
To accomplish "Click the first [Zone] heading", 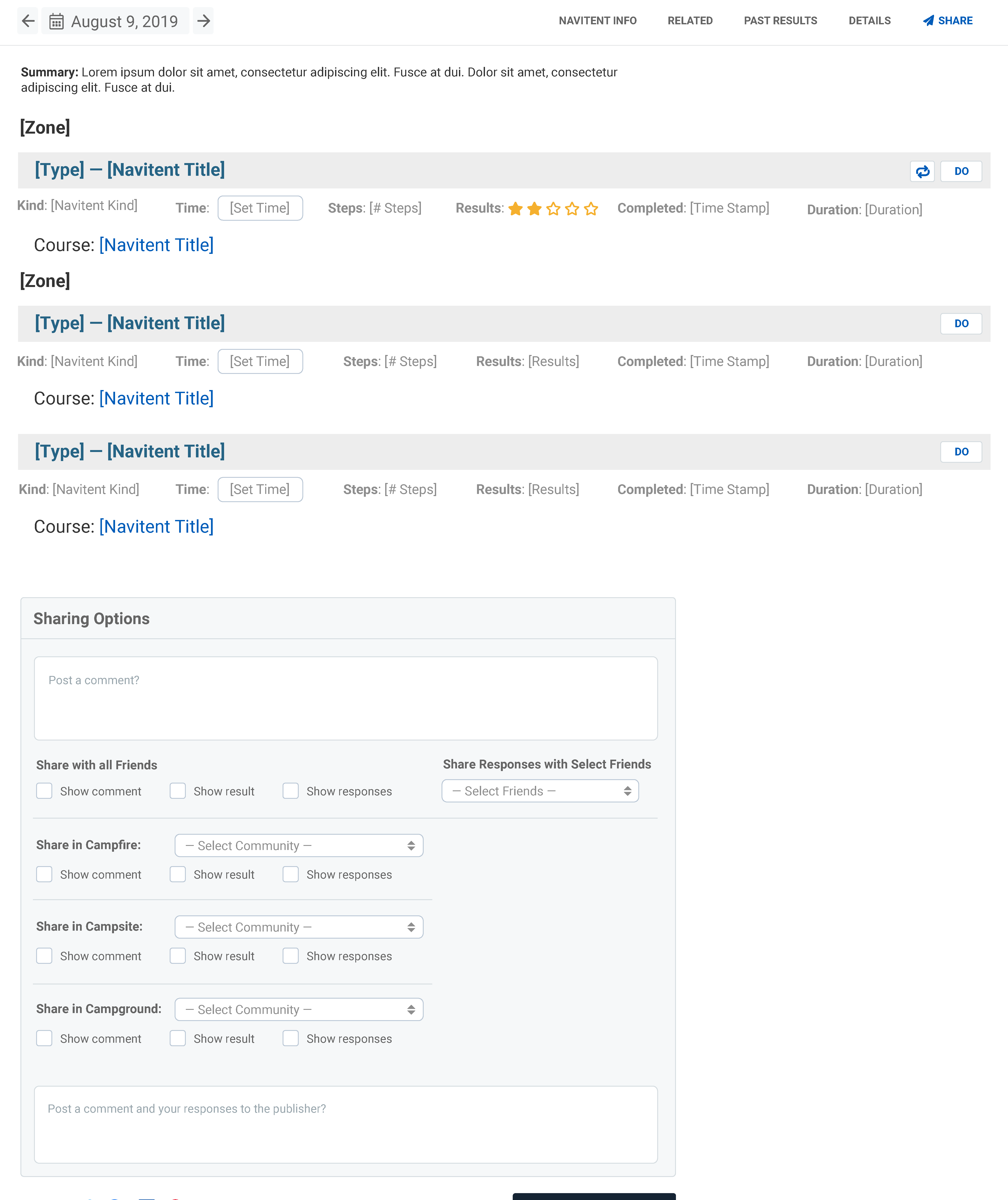I will [x=45, y=128].
